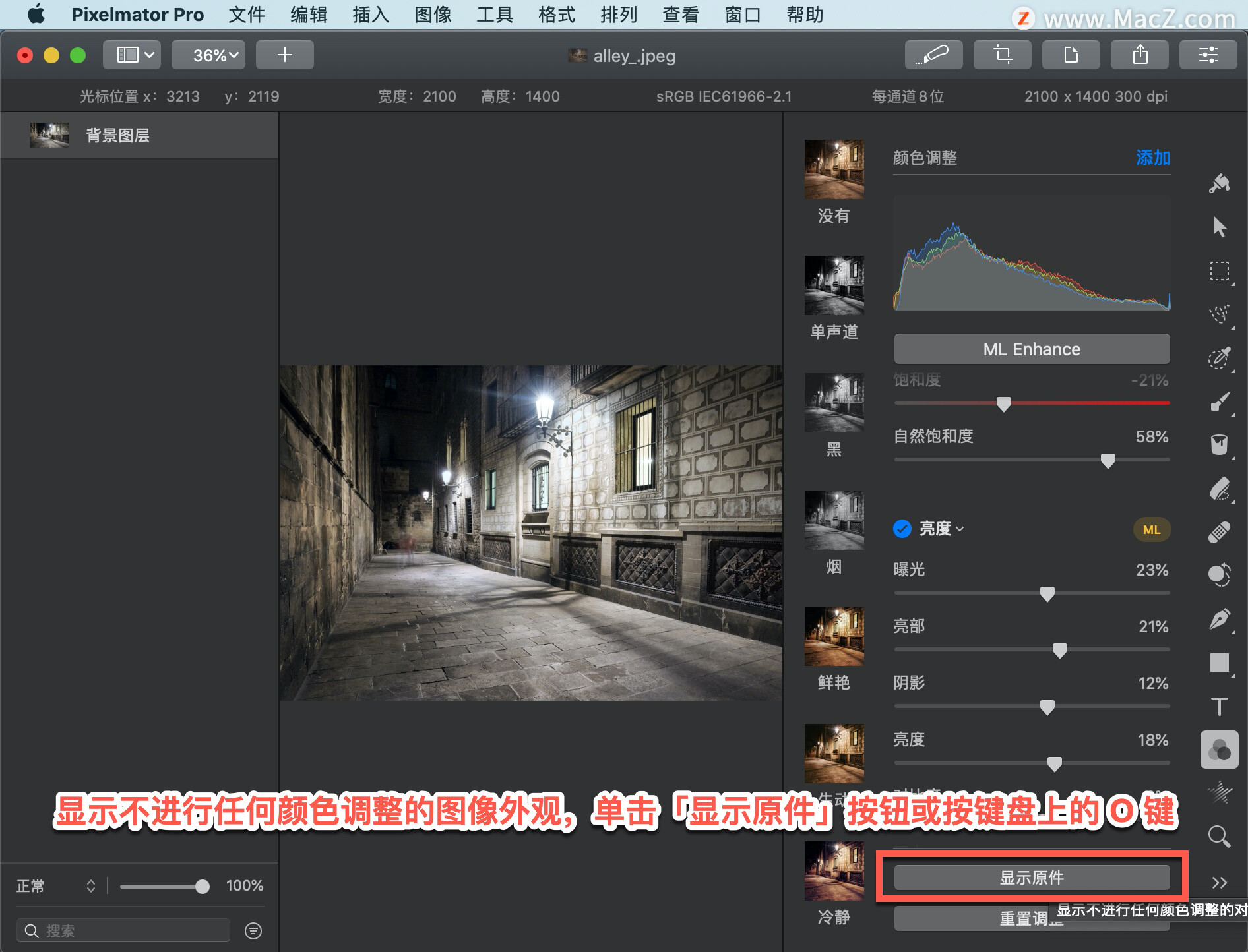The image size is (1248, 952).
Task: Select the Erase tool
Action: [1220, 489]
